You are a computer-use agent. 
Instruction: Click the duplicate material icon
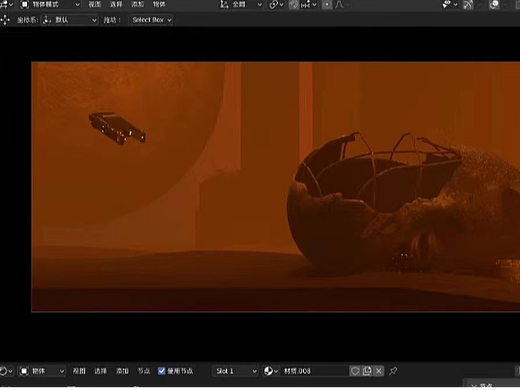click(x=367, y=371)
